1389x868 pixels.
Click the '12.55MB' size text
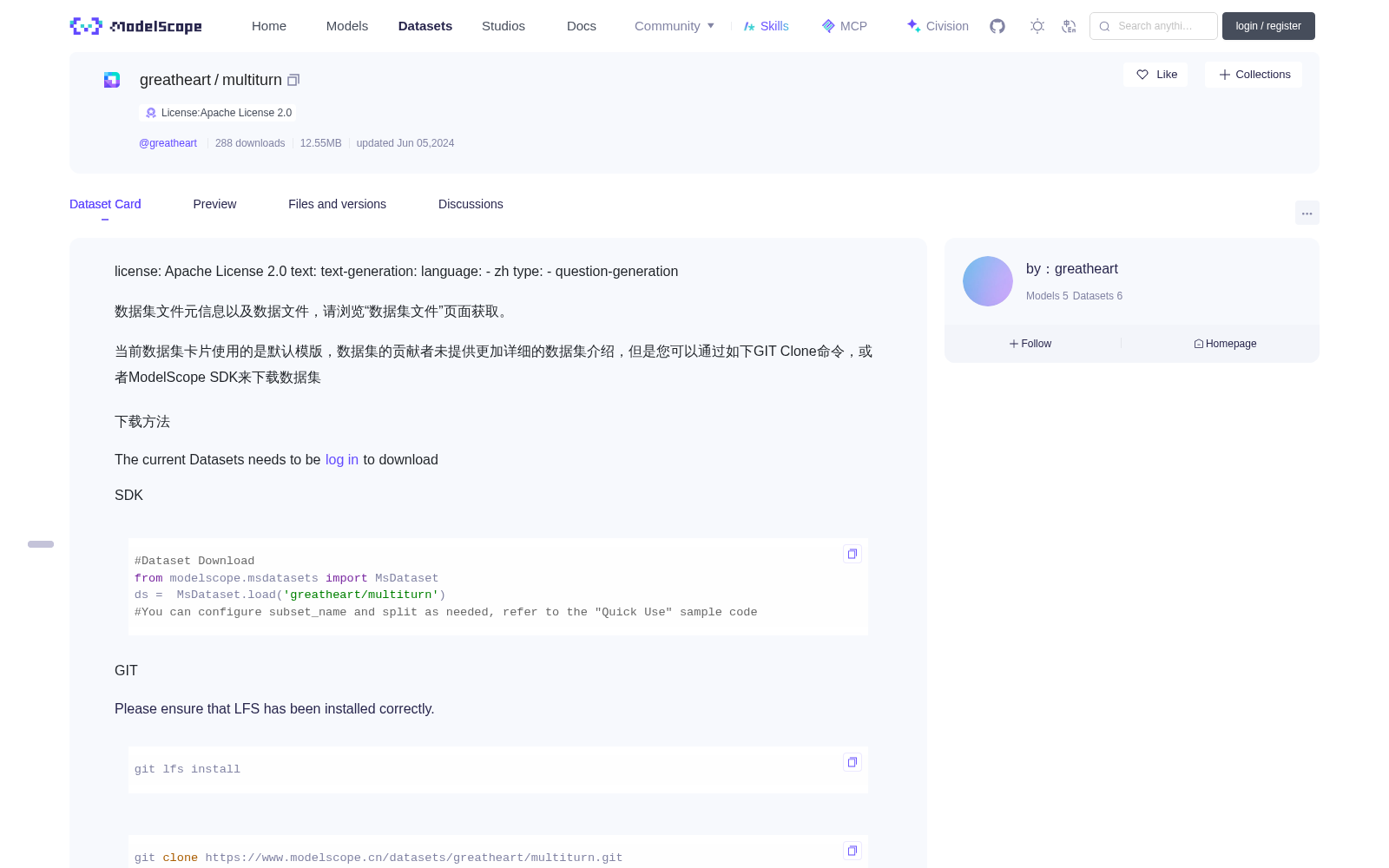(320, 143)
